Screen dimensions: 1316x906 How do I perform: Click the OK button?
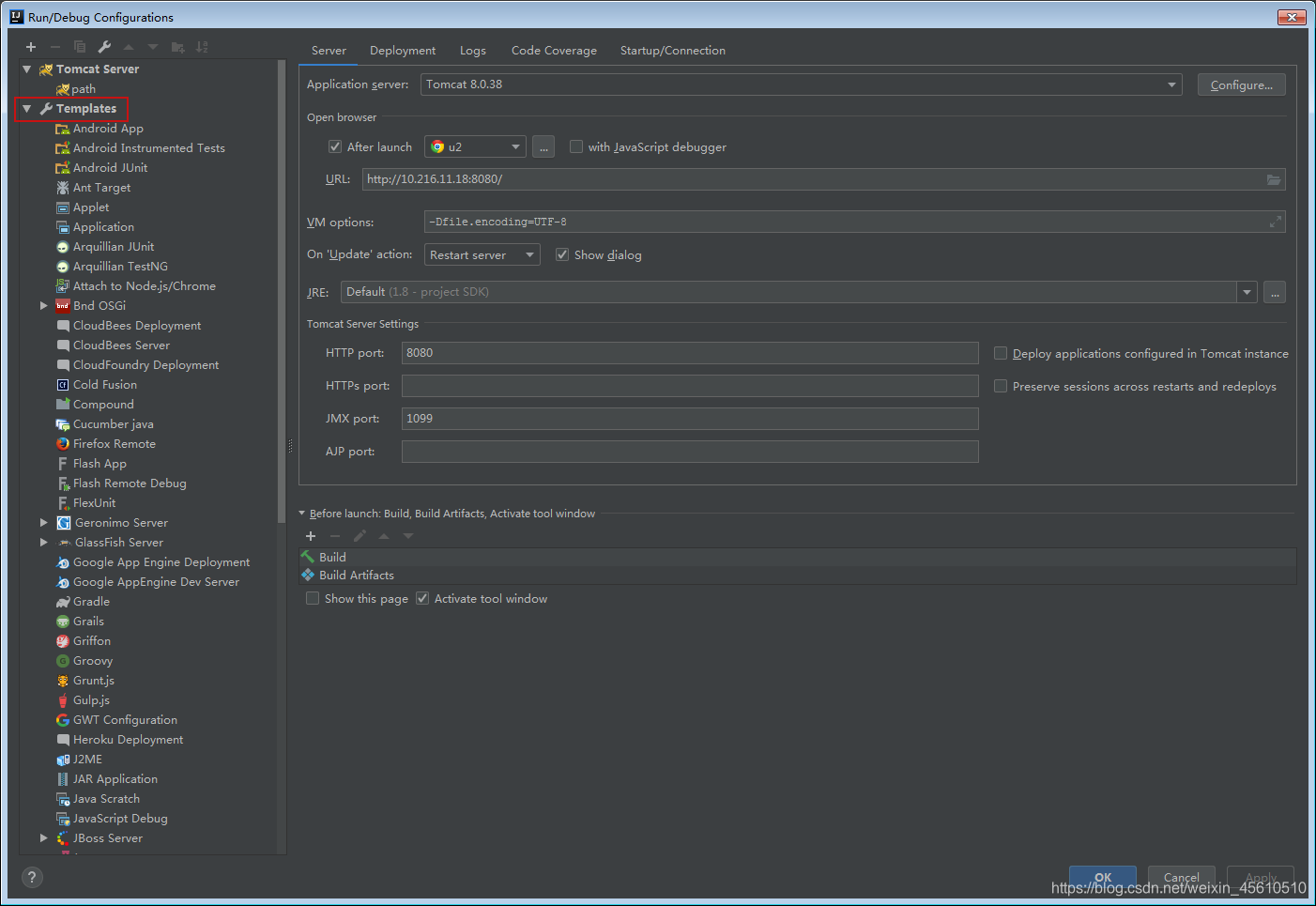point(1103,878)
